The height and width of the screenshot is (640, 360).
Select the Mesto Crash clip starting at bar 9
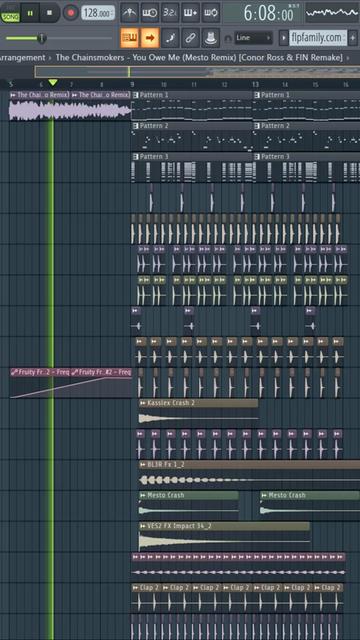(x=189, y=506)
